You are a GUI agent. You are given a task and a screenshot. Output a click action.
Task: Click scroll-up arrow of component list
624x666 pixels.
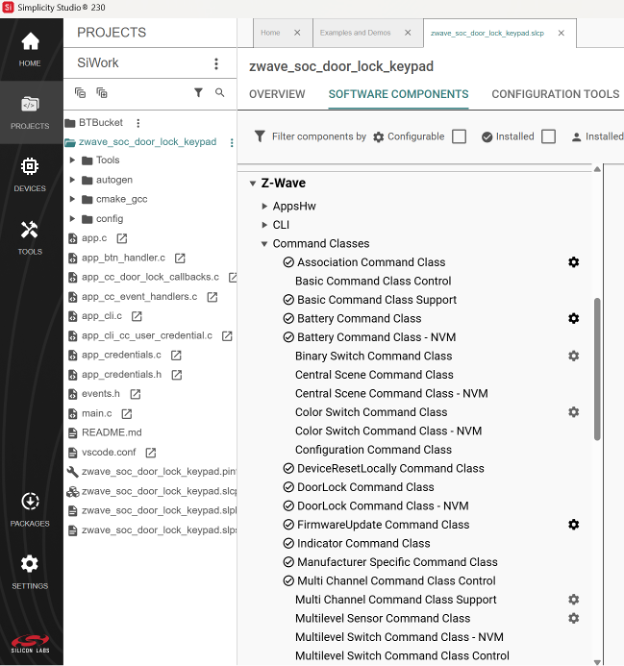click(597, 169)
